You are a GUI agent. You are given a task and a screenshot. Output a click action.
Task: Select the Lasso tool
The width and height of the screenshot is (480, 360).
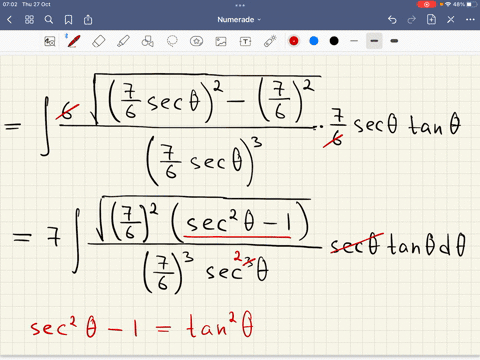click(172, 41)
